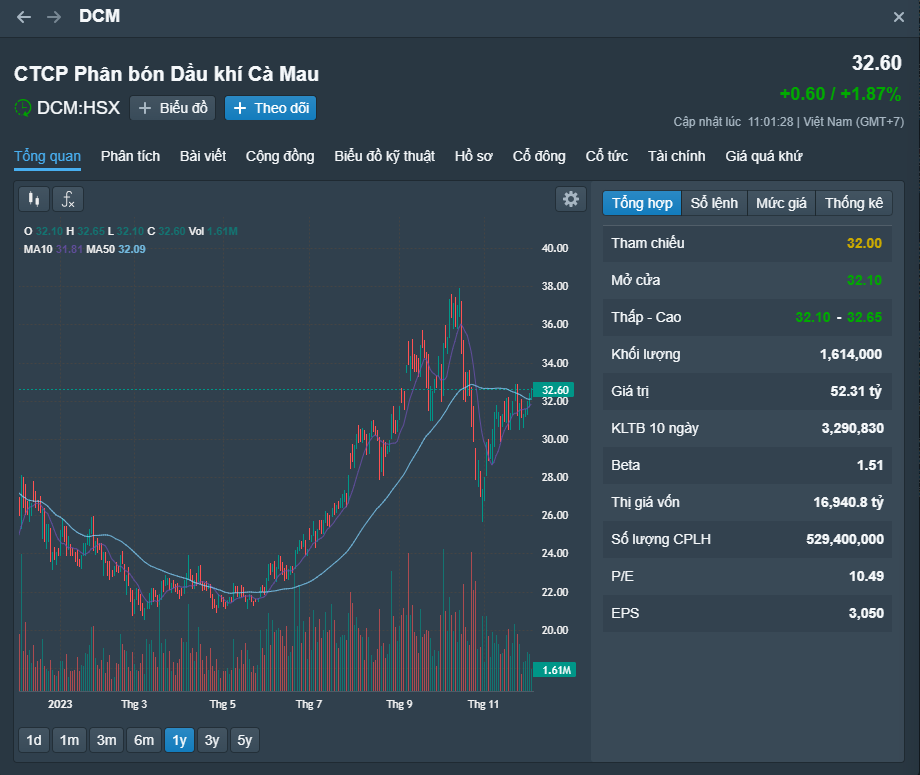Click the Tham chiếu value 32.00

[x=864, y=243]
